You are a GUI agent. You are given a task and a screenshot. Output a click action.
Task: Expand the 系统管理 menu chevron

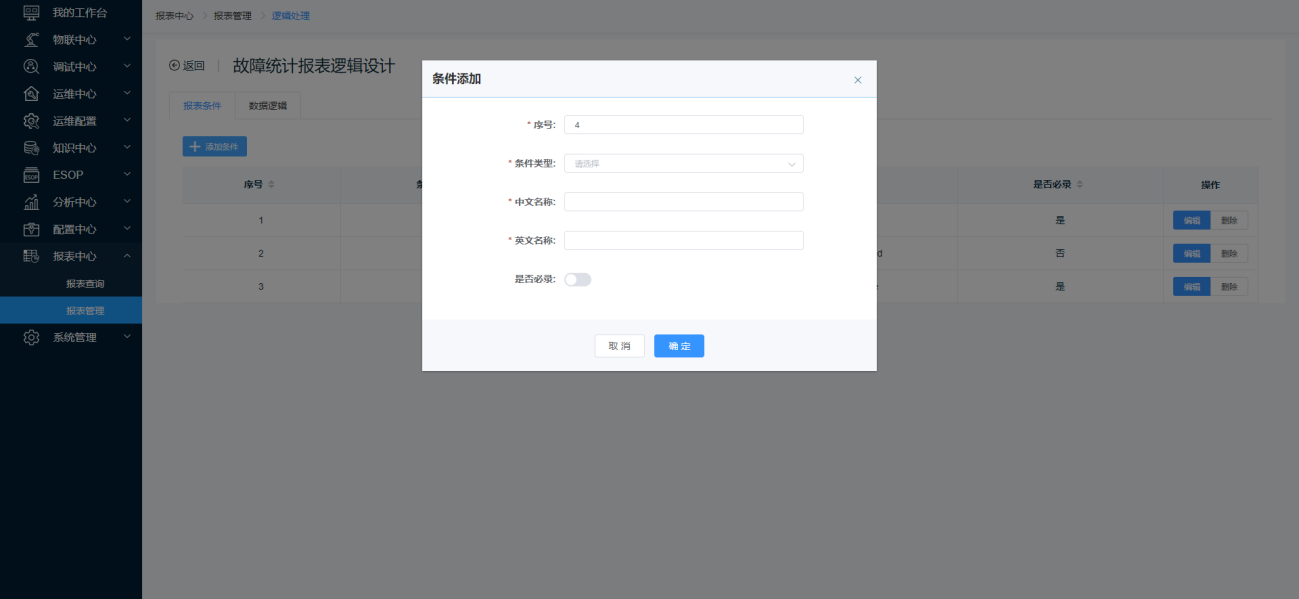127,337
